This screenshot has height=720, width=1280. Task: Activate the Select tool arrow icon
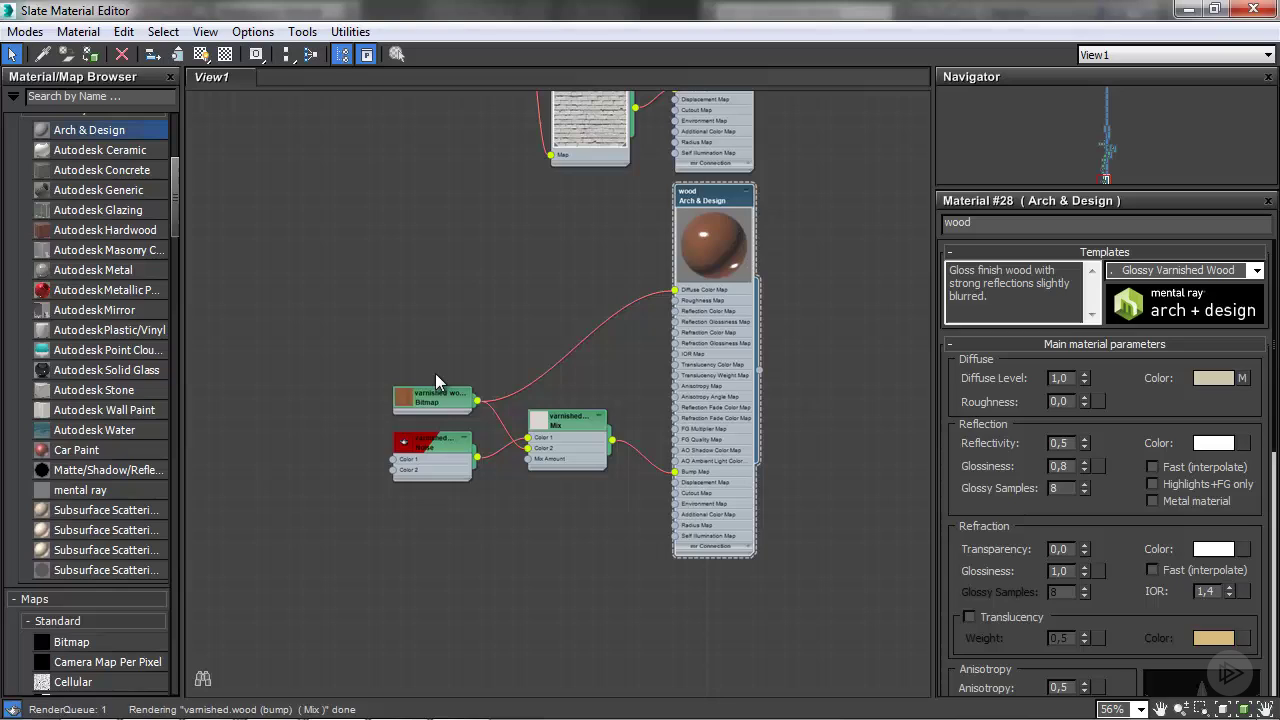[12, 55]
